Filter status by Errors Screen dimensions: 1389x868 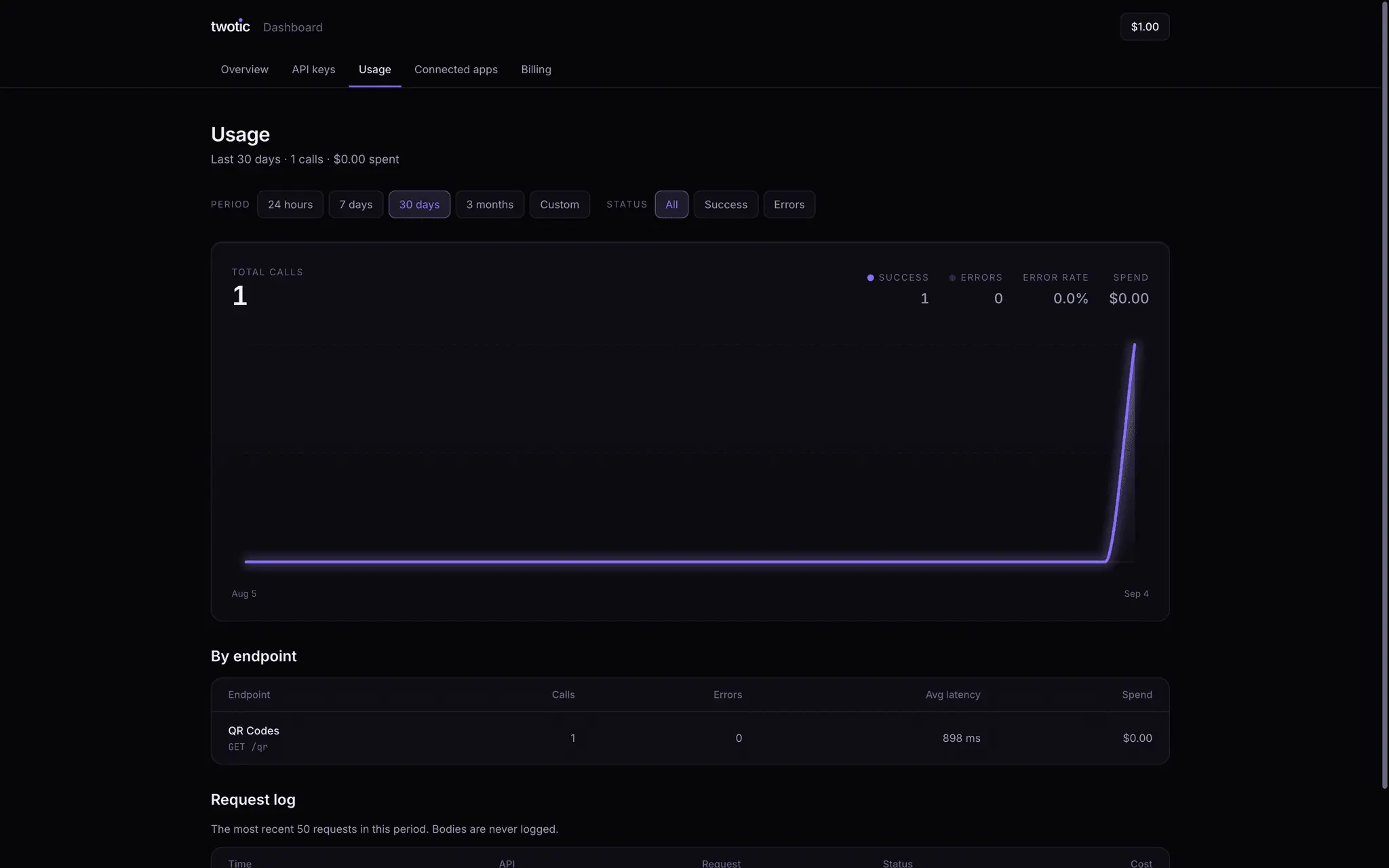click(789, 204)
